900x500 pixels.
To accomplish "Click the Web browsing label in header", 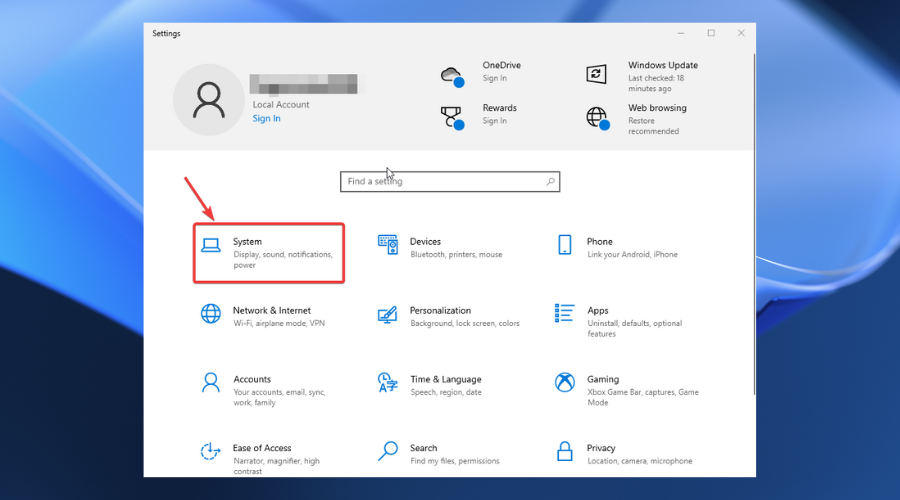I will (x=657, y=108).
